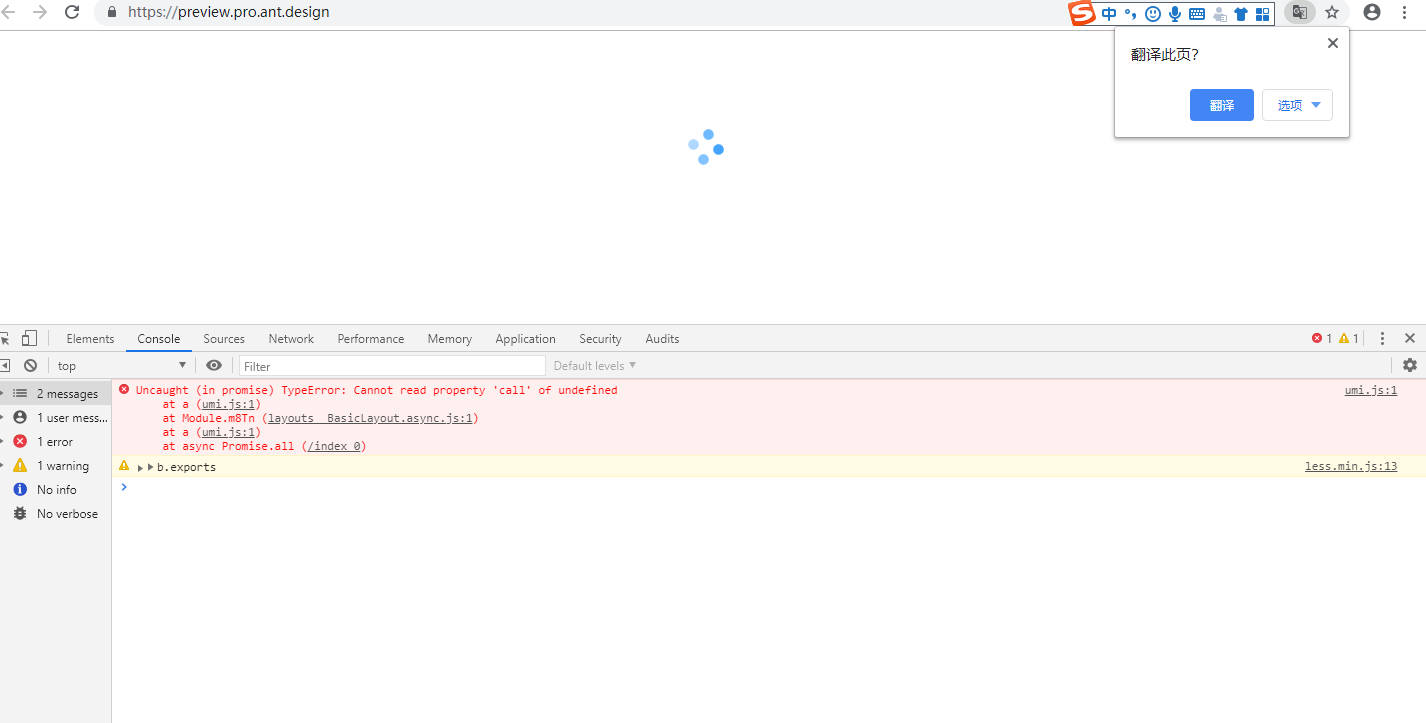The height and width of the screenshot is (723, 1426).
Task: Open DevTools customize three-dot menu
Action: click(x=1382, y=338)
